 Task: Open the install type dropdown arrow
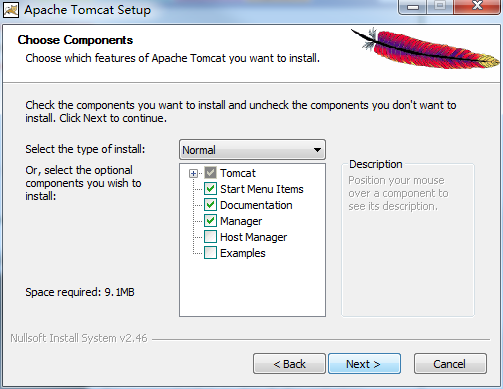pyautogui.click(x=317, y=150)
